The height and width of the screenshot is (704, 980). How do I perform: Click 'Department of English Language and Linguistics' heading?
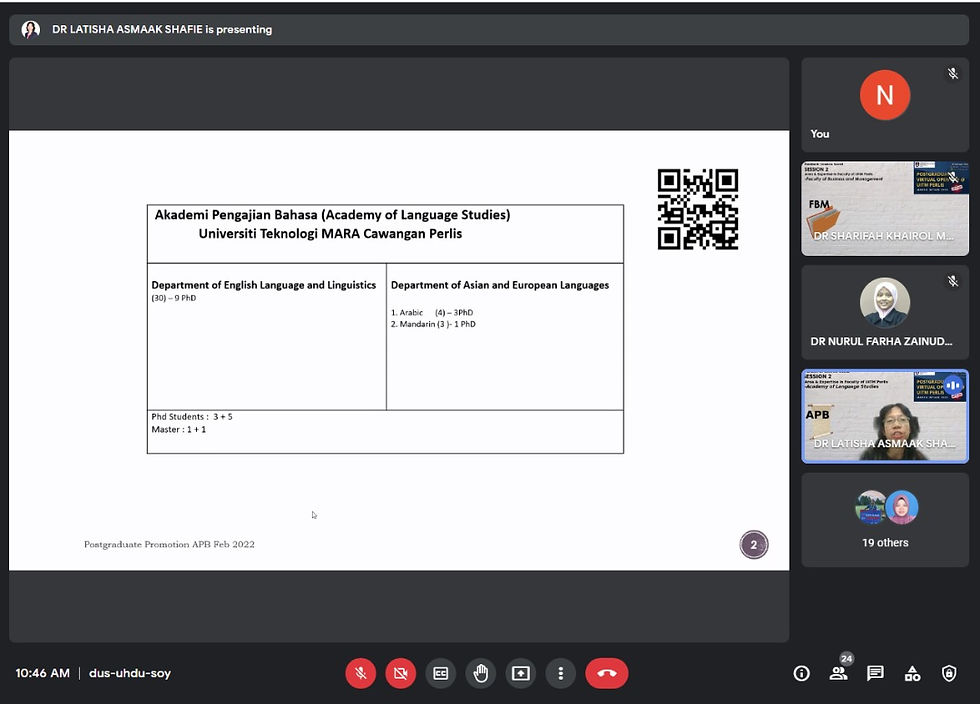(264, 285)
